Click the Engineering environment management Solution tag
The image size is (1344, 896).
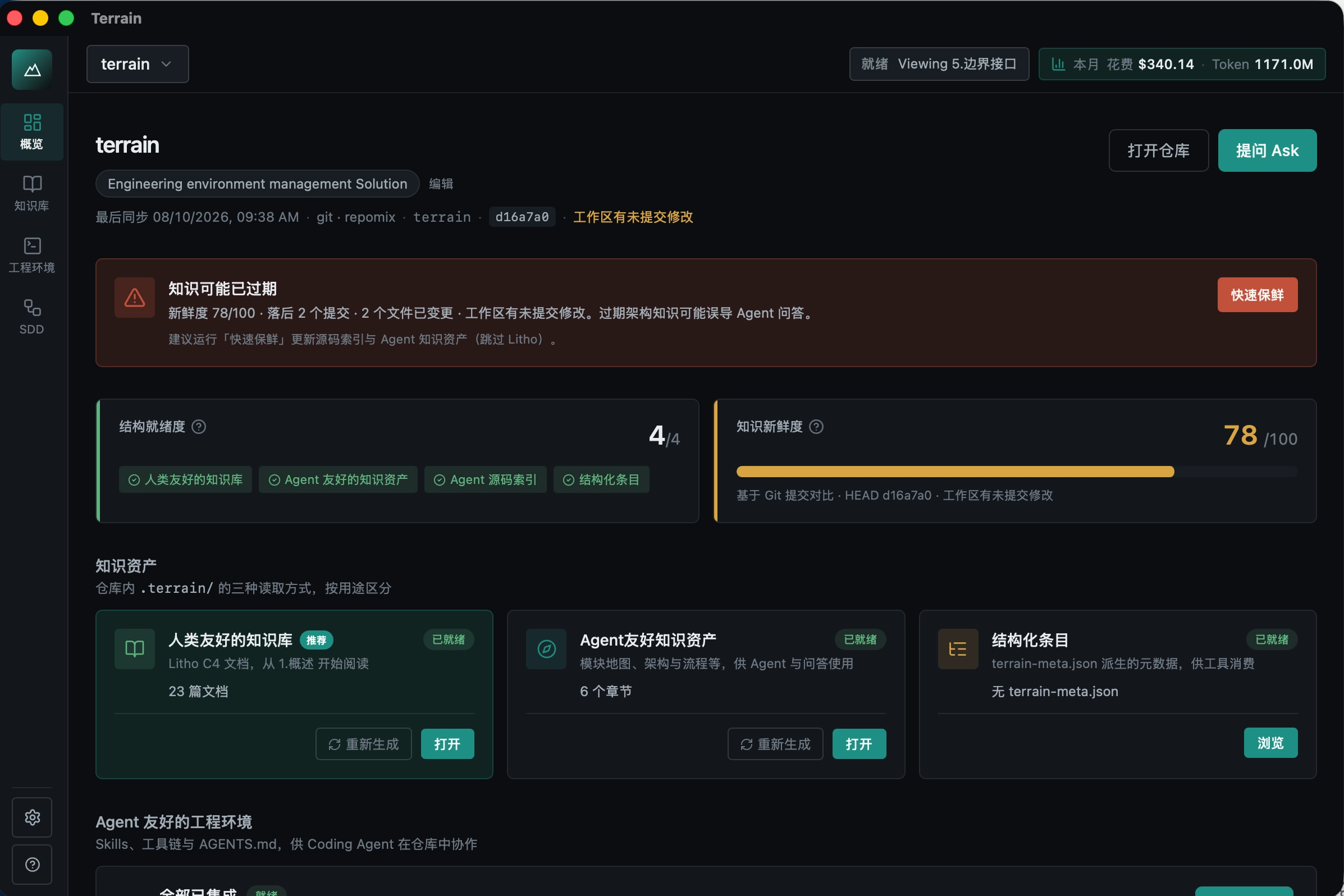[257, 184]
